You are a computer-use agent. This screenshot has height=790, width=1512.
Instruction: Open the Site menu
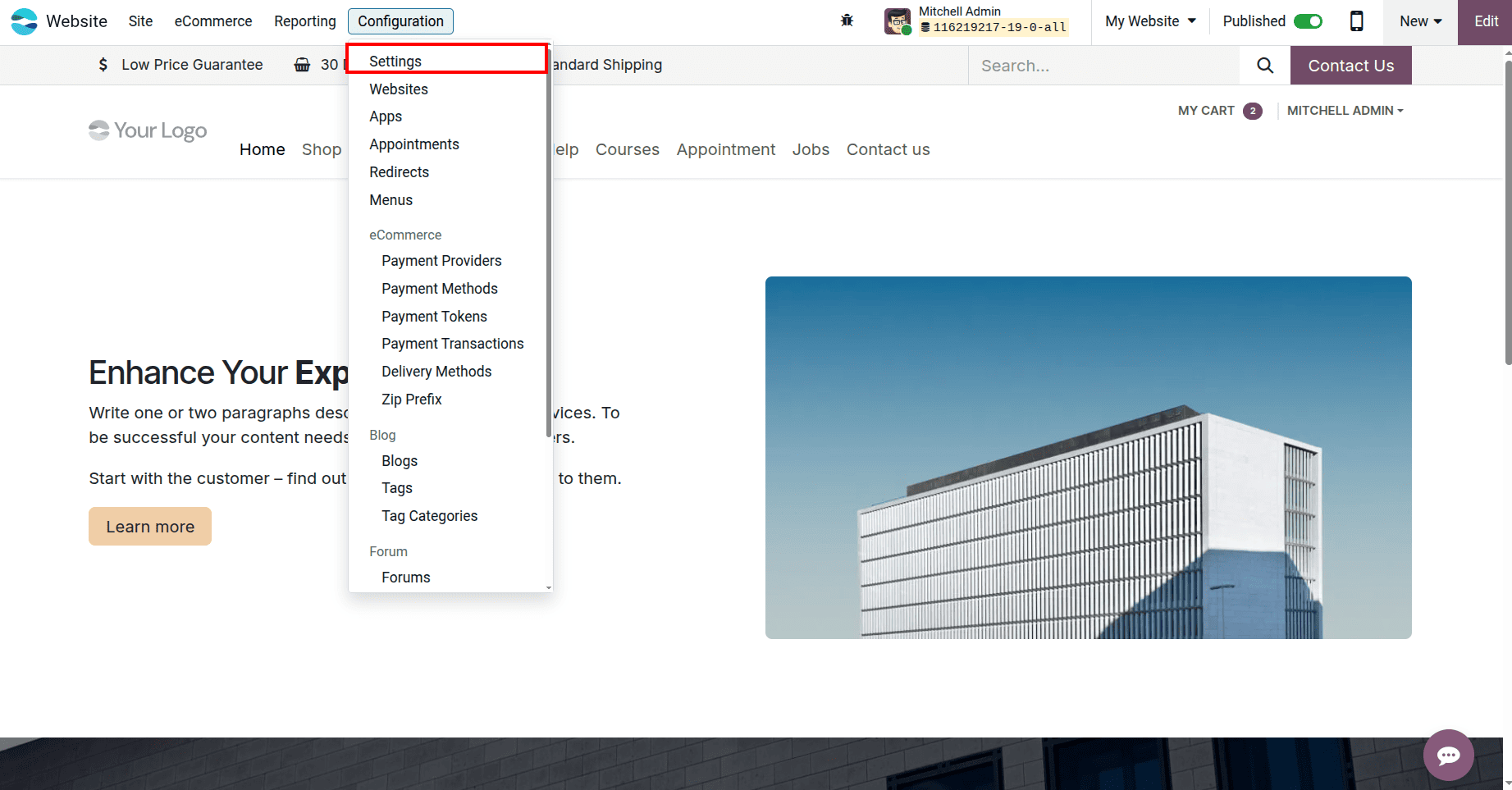click(140, 21)
